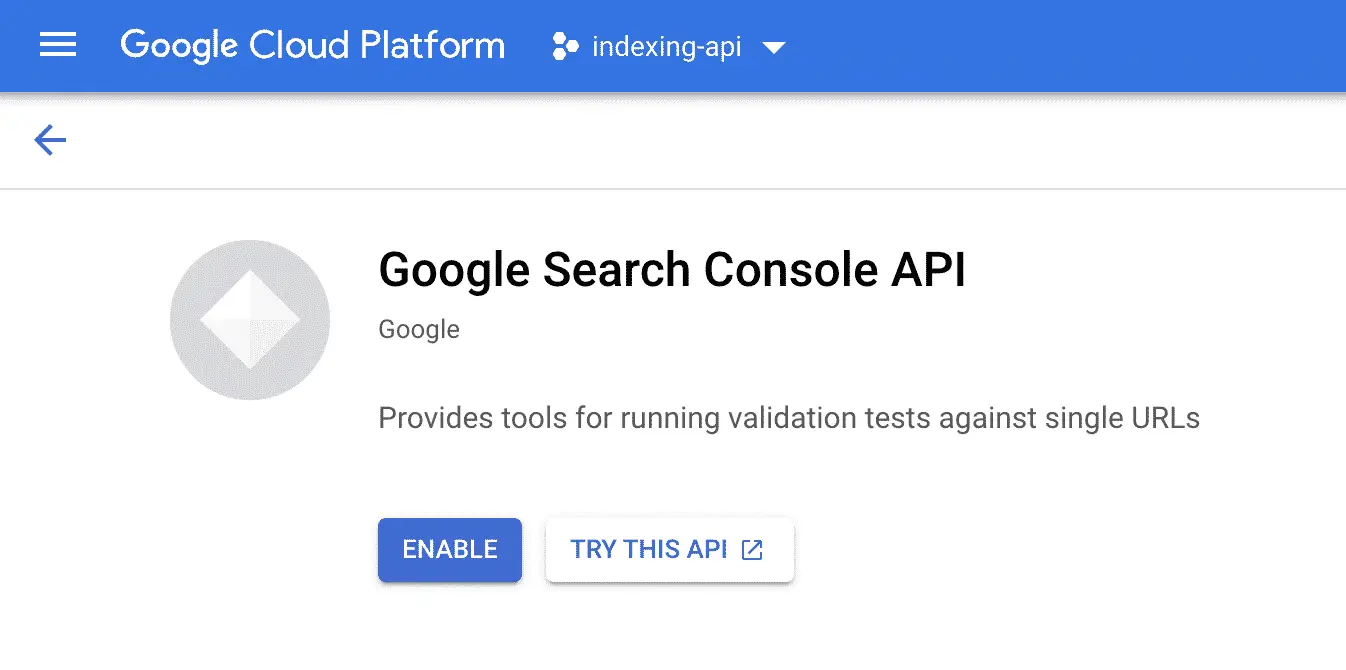Click the 'Google' publisher name below title
1346x670 pixels.
(x=419, y=329)
